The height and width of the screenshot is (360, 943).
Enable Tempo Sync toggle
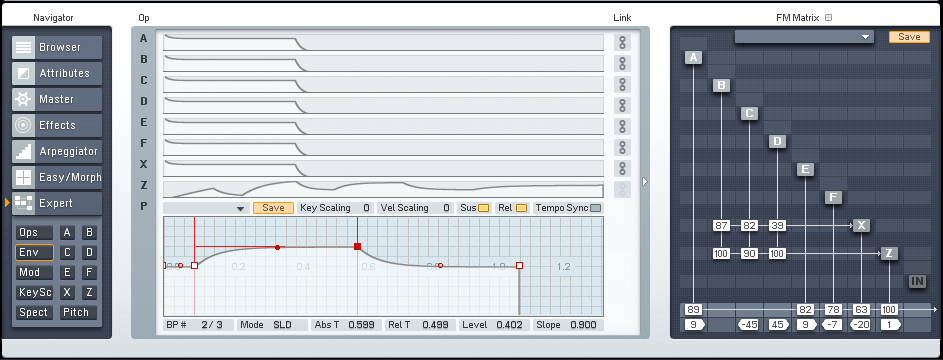595,208
